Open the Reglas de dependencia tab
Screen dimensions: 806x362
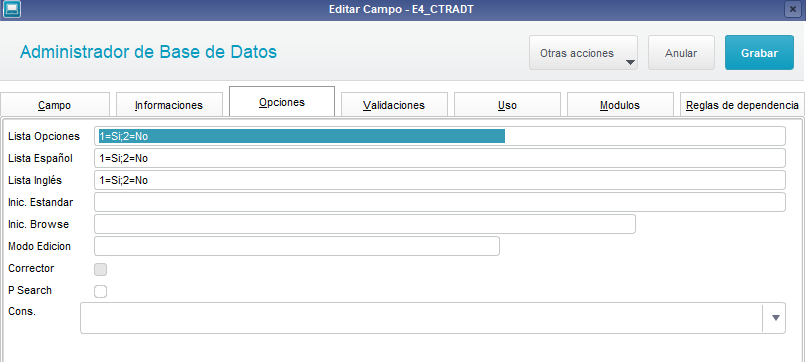742,104
